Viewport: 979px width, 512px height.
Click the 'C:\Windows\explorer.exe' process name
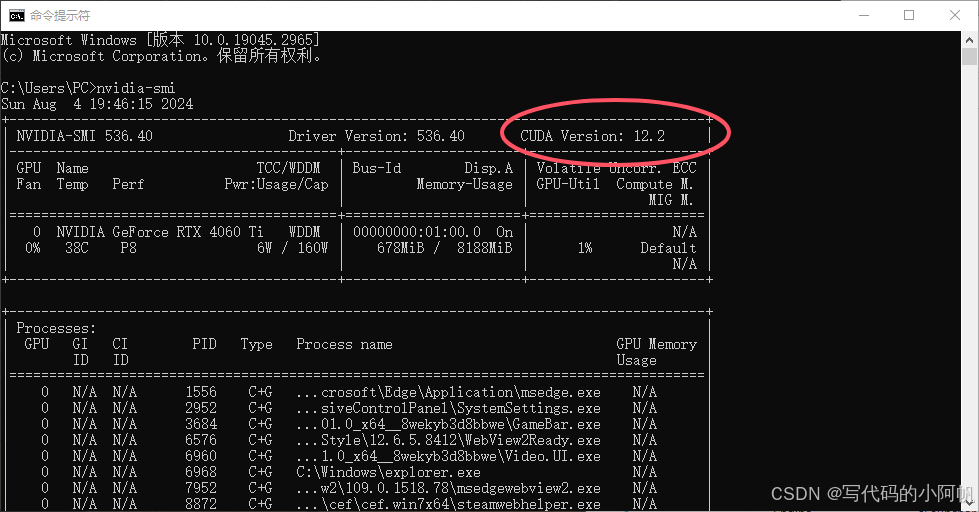pyautogui.click(x=388, y=473)
